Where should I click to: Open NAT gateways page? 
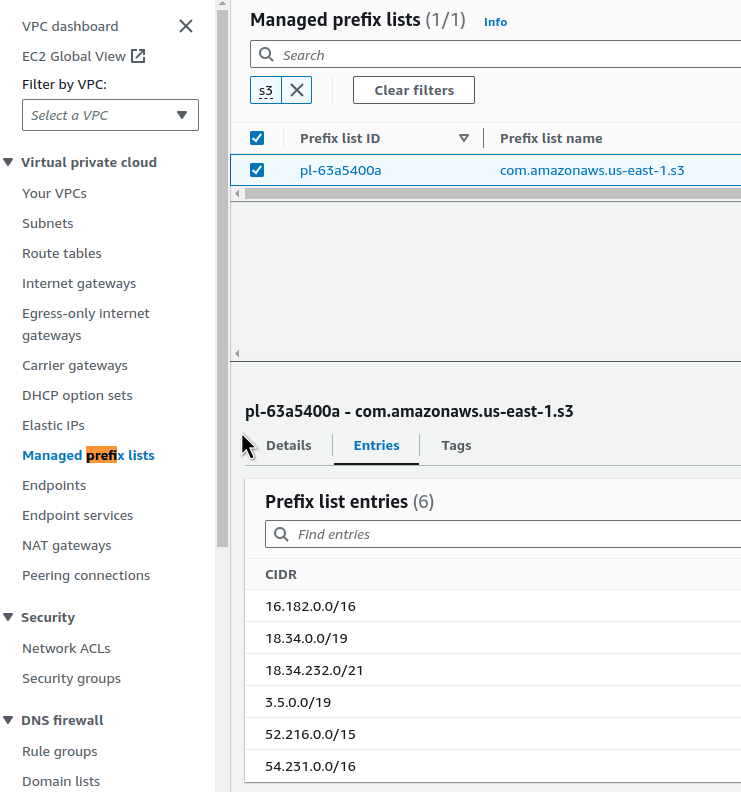(x=66, y=546)
